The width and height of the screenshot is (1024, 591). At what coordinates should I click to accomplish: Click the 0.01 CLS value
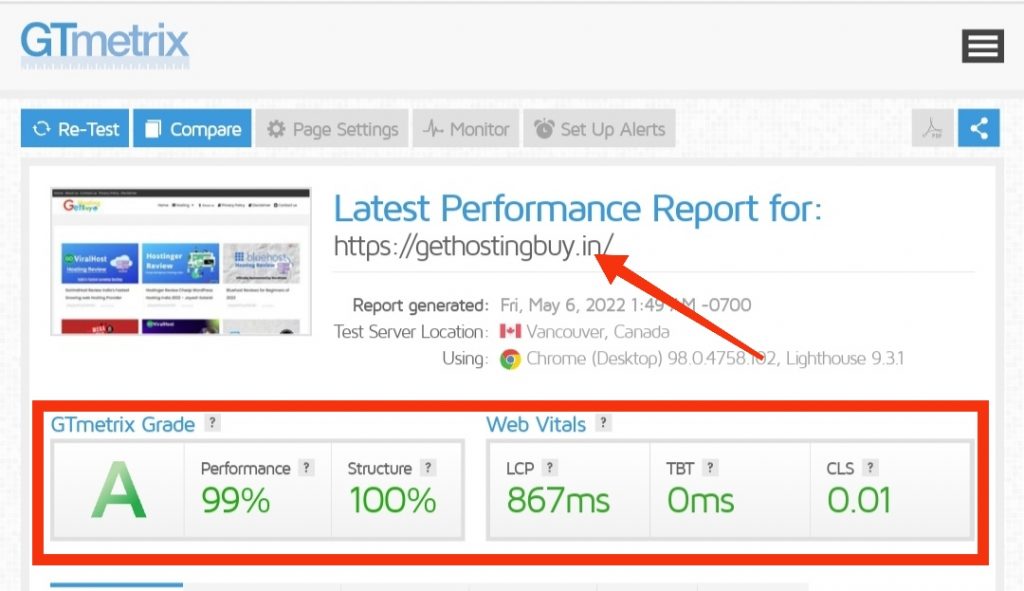coord(859,501)
